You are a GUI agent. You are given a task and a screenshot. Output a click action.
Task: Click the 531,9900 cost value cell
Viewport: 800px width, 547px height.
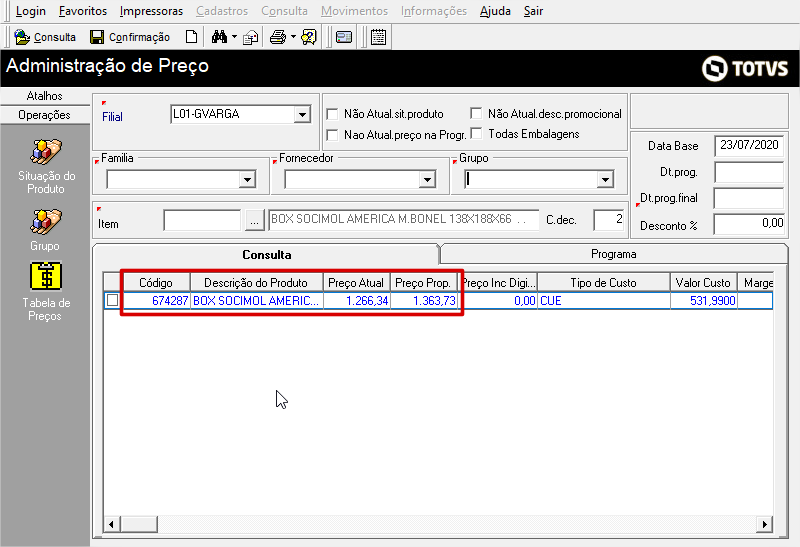[703, 301]
